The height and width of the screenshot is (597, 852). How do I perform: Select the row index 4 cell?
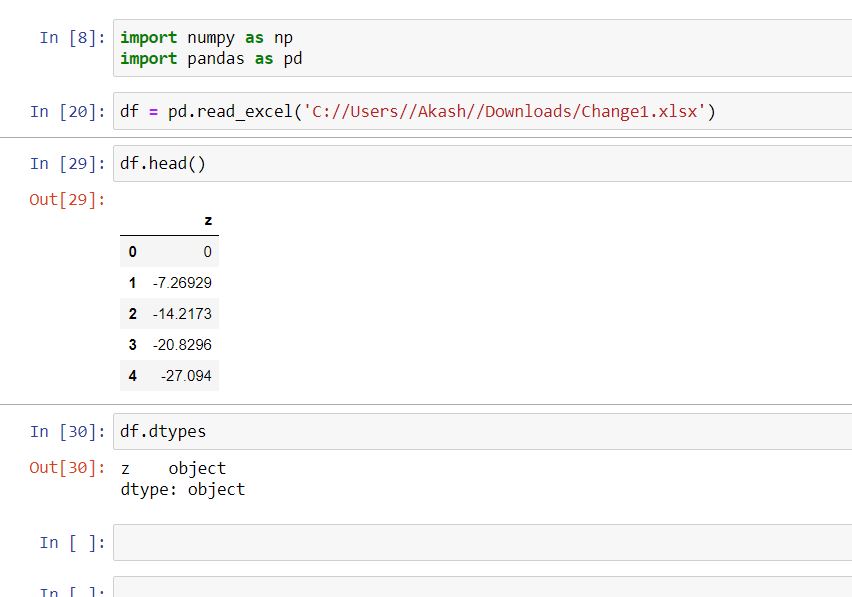click(x=133, y=375)
